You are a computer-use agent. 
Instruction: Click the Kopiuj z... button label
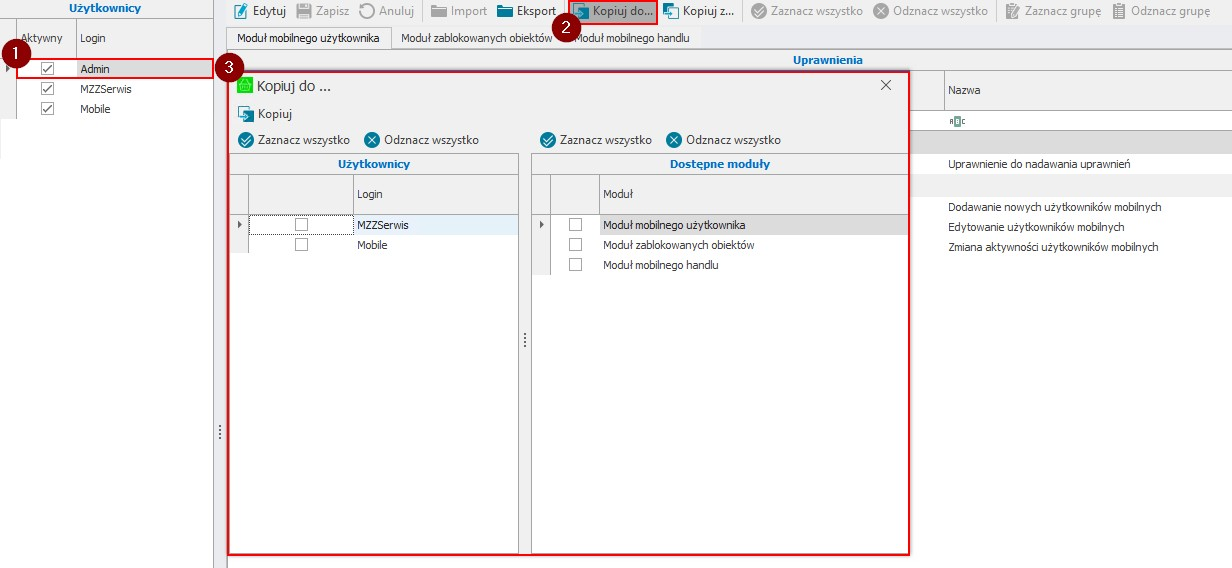[x=709, y=11]
